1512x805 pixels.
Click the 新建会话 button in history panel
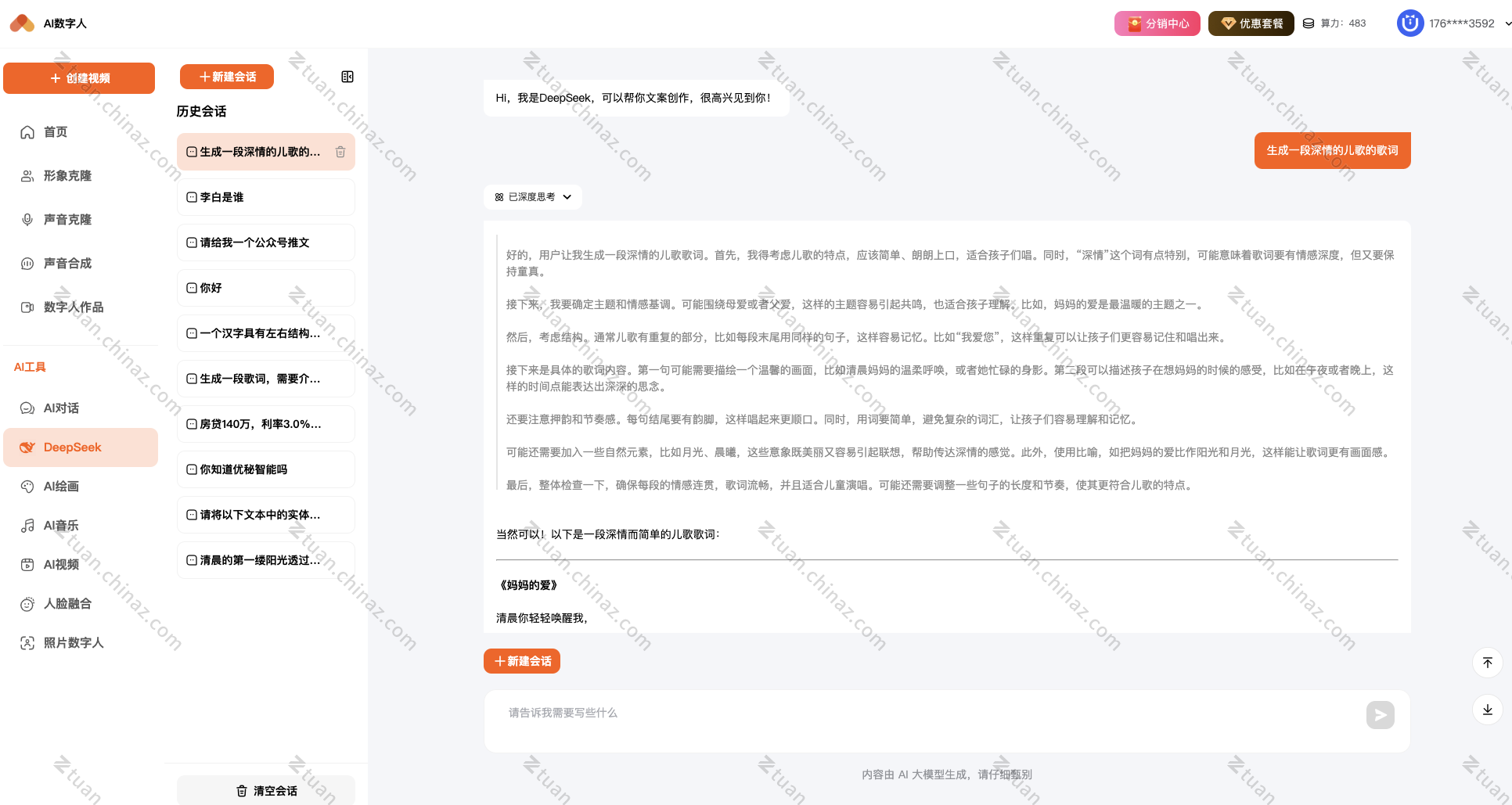[227, 77]
